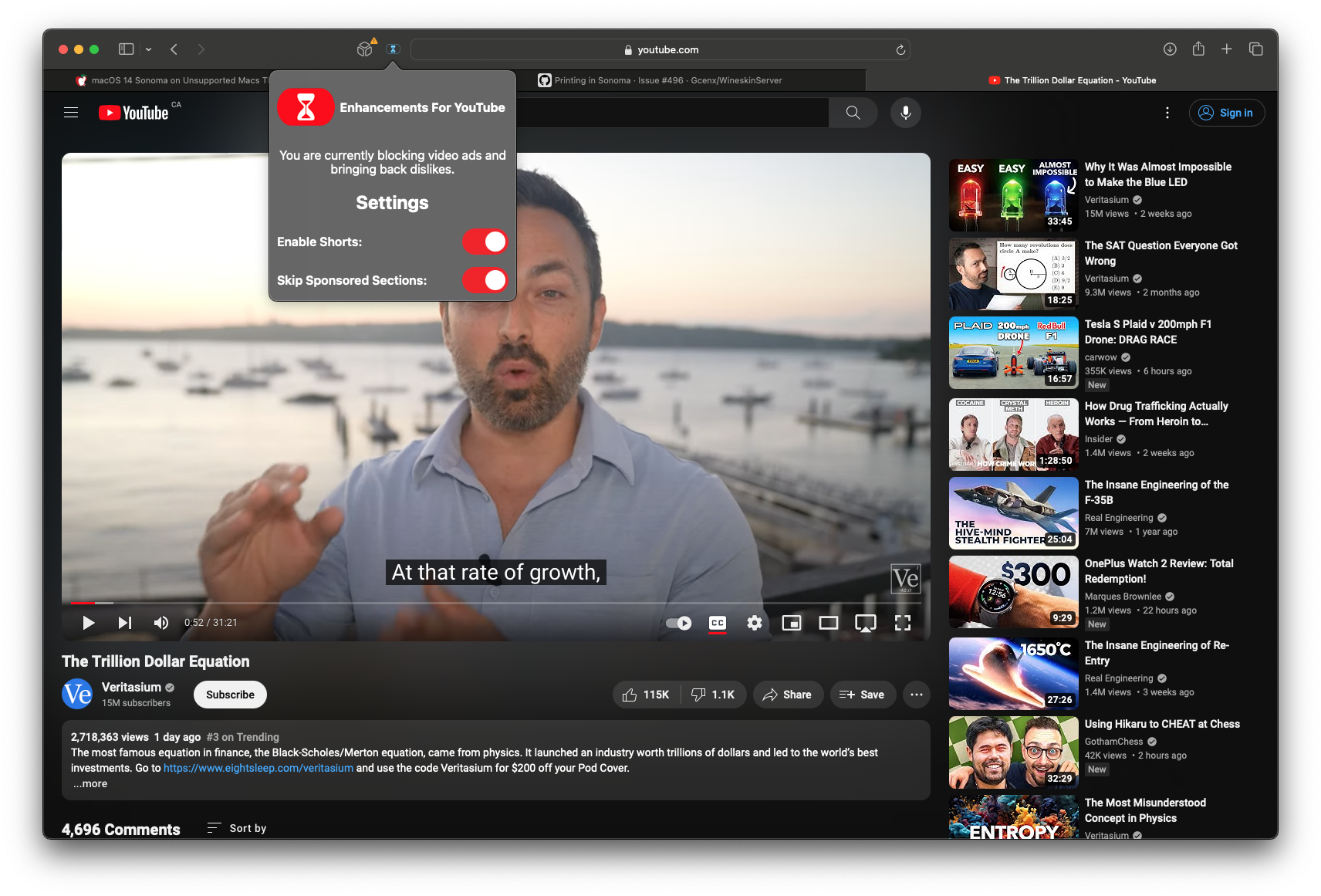
Task: Open YouTube settings three-dot menu
Action: tap(1167, 113)
